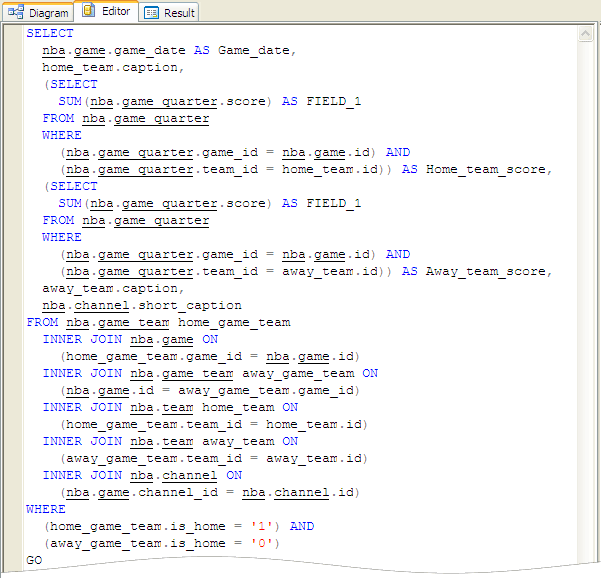
Task: Click the alias 'Away_team_score,'
Action: 489,271
